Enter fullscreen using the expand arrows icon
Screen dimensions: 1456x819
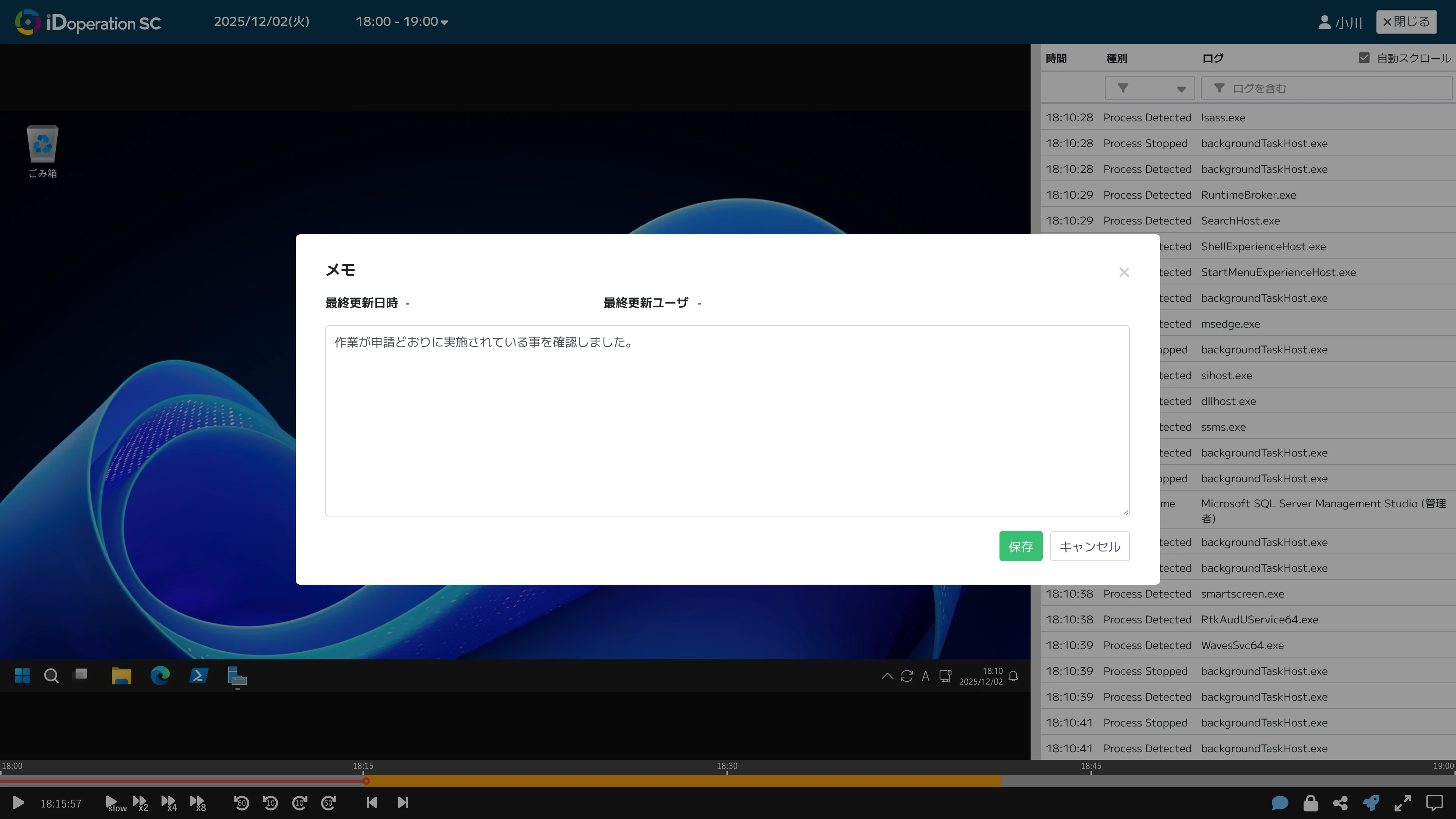pos(1403,803)
